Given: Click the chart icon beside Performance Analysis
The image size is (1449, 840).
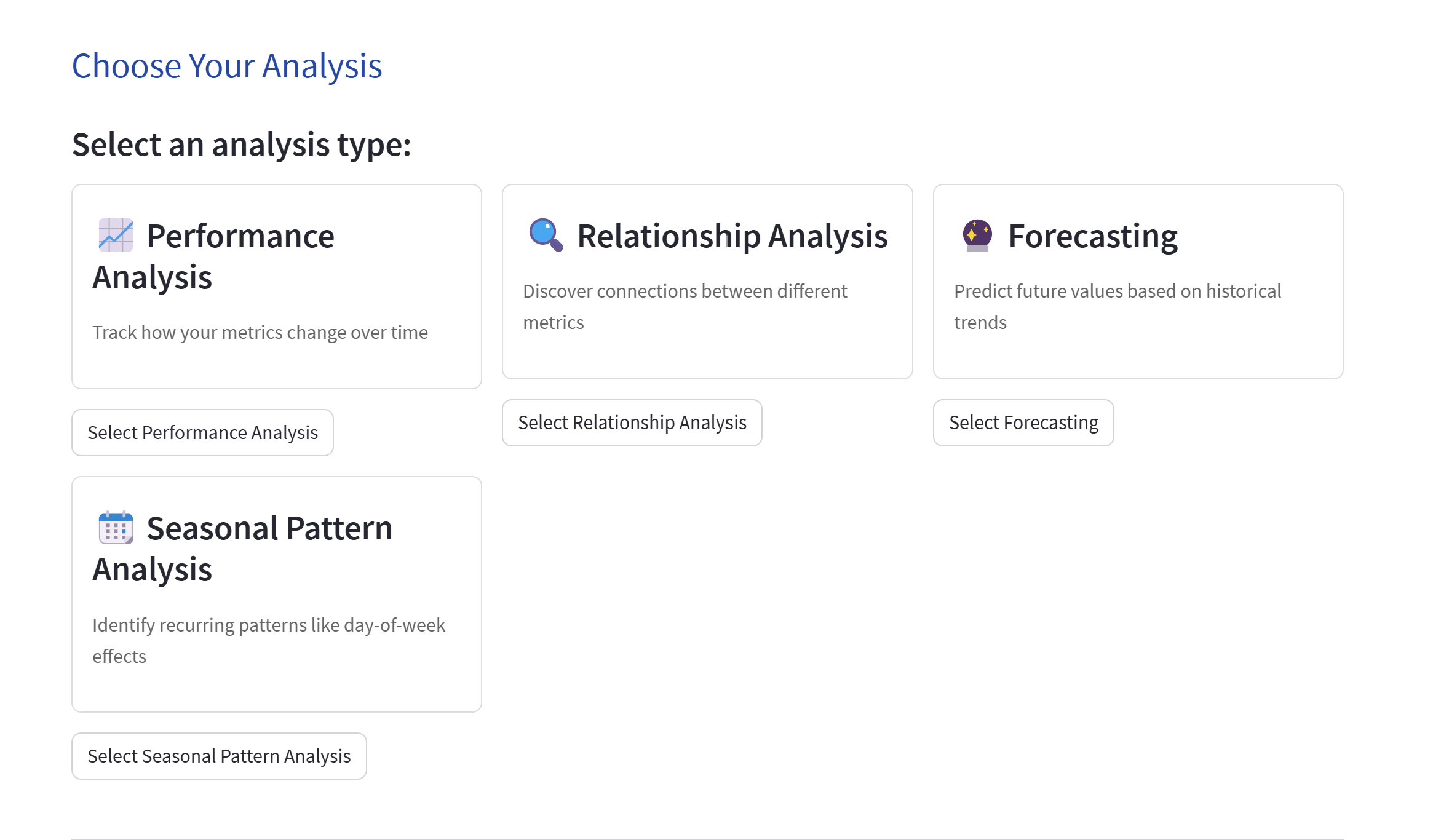Looking at the screenshot, I should 116,236.
